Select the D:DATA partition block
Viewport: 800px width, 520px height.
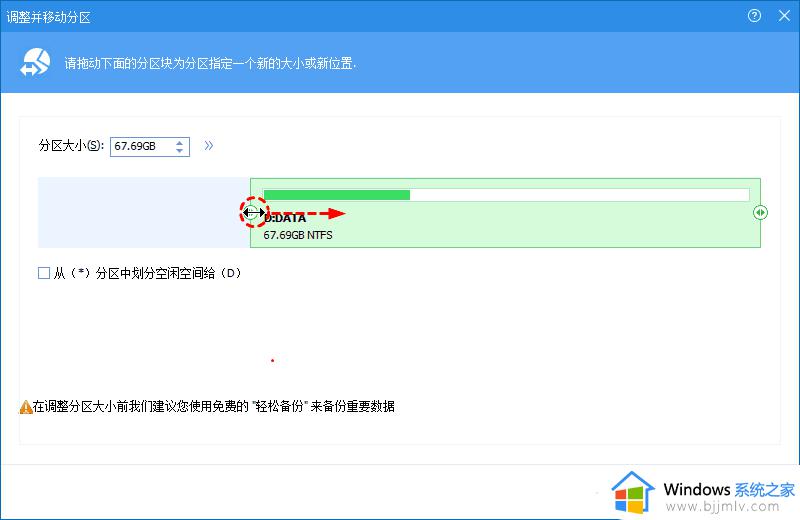[505, 213]
